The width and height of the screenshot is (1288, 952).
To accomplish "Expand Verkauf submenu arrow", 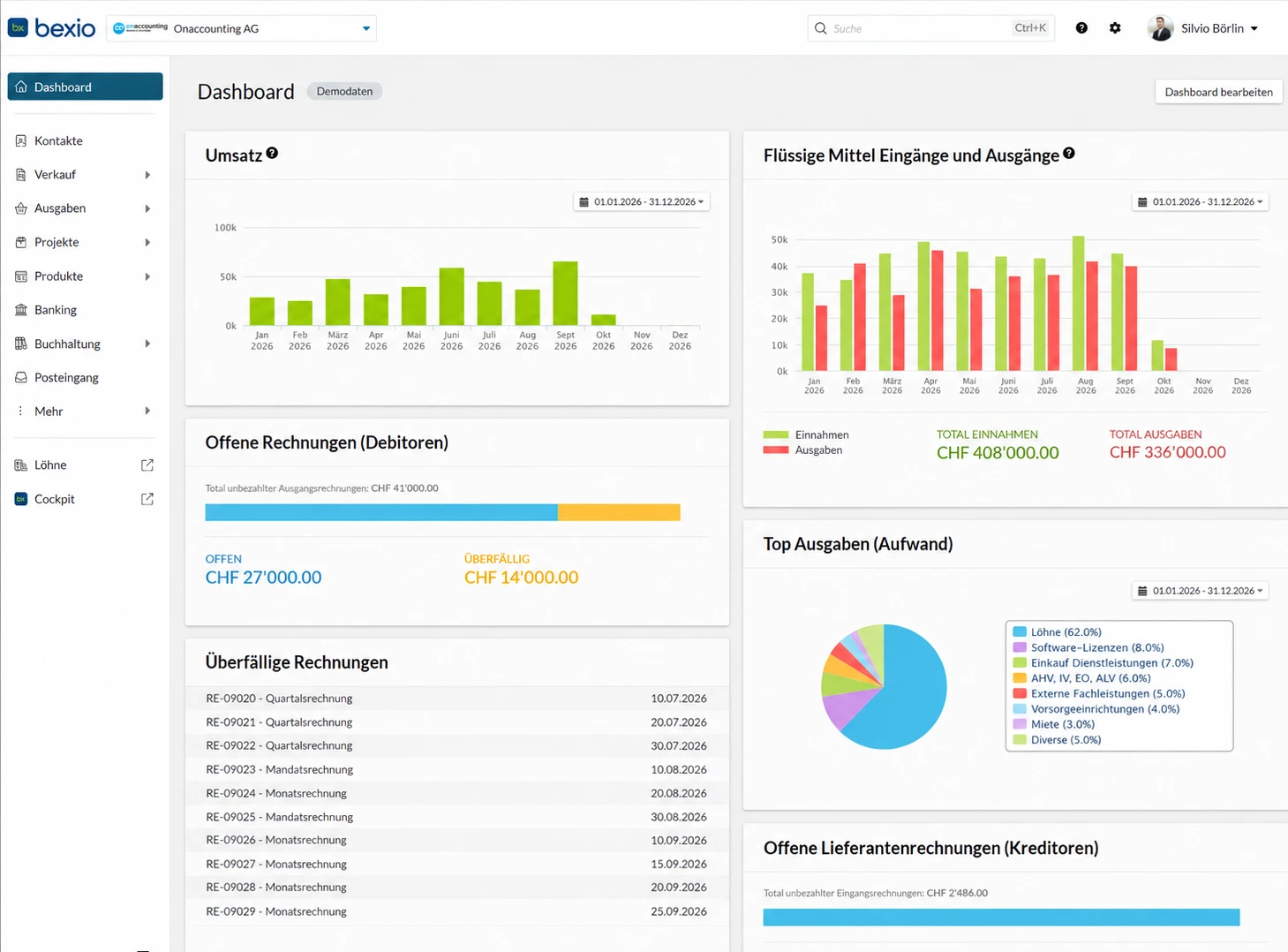I will (147, 175).
